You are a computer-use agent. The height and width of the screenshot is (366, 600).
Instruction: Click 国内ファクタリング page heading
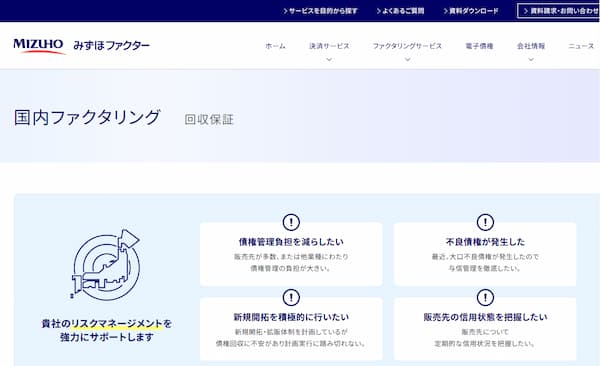click(87, 117)
